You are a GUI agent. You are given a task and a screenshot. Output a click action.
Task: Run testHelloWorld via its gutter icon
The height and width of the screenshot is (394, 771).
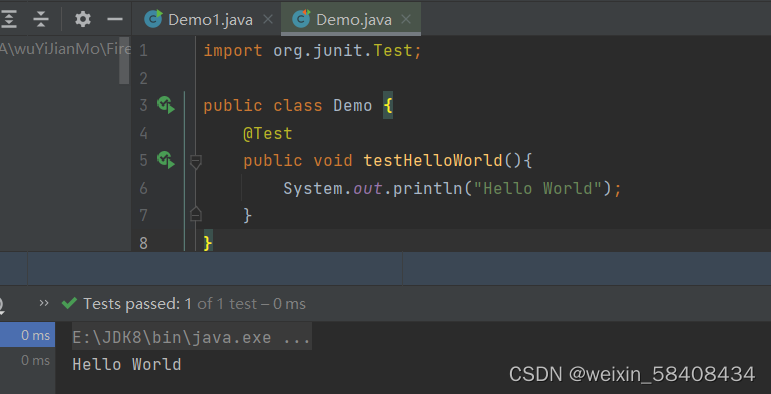click(x=166, y=160)
